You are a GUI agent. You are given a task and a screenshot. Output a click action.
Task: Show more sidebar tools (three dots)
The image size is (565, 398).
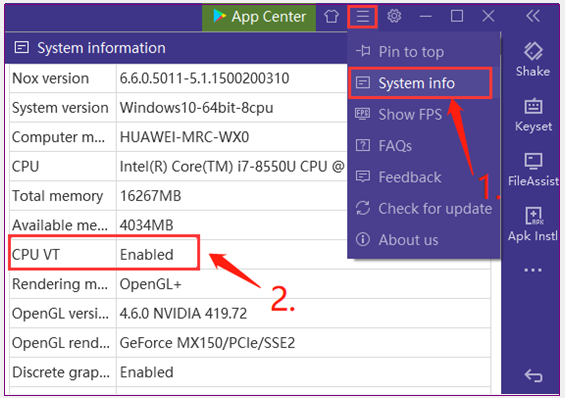tap(533, 270)
